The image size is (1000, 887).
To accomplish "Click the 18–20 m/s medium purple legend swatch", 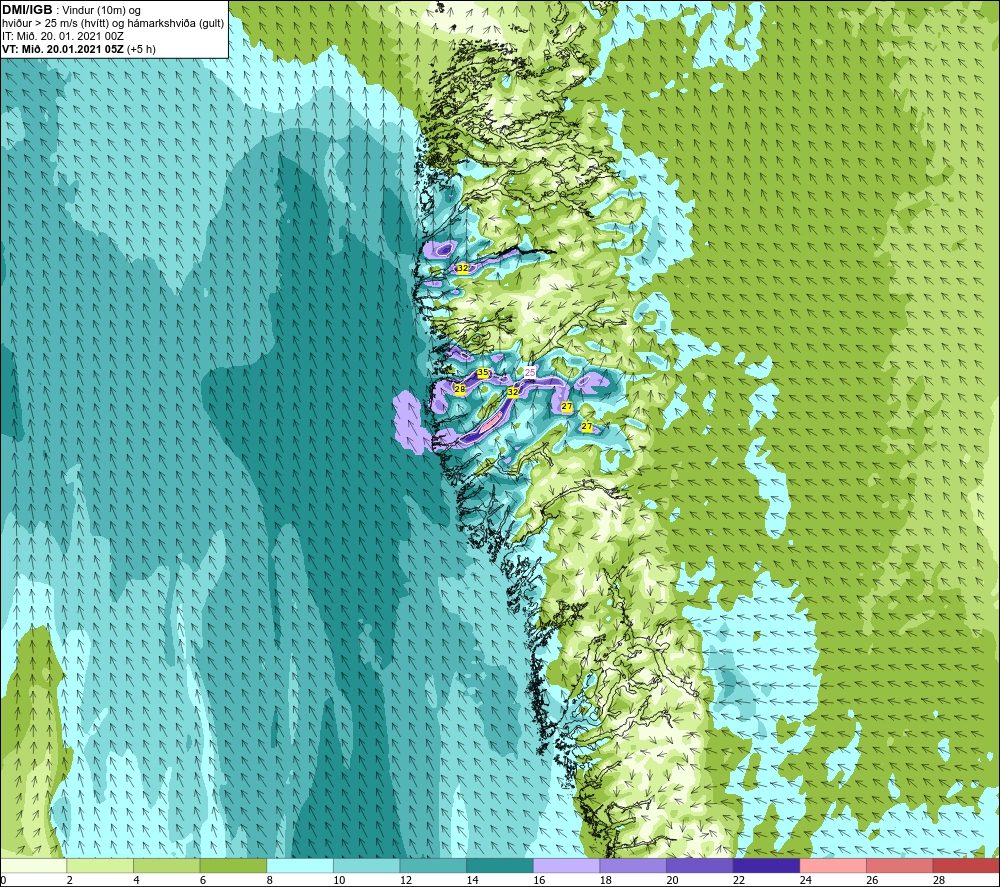I will tap(633, 865).
